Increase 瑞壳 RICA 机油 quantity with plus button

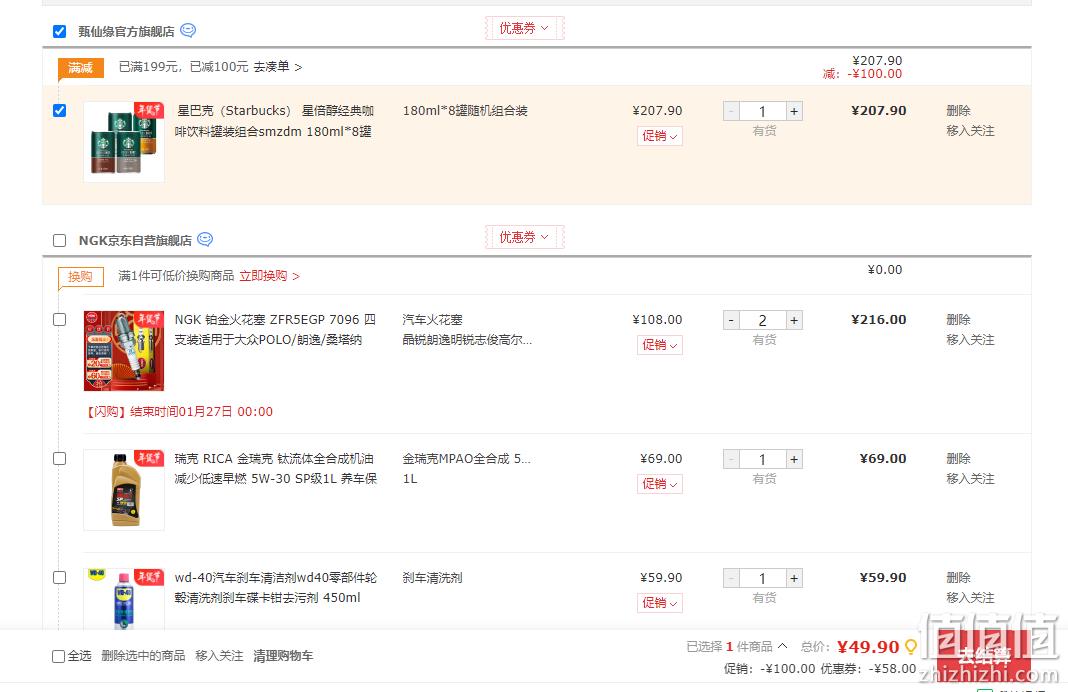[x=794, y=459]
